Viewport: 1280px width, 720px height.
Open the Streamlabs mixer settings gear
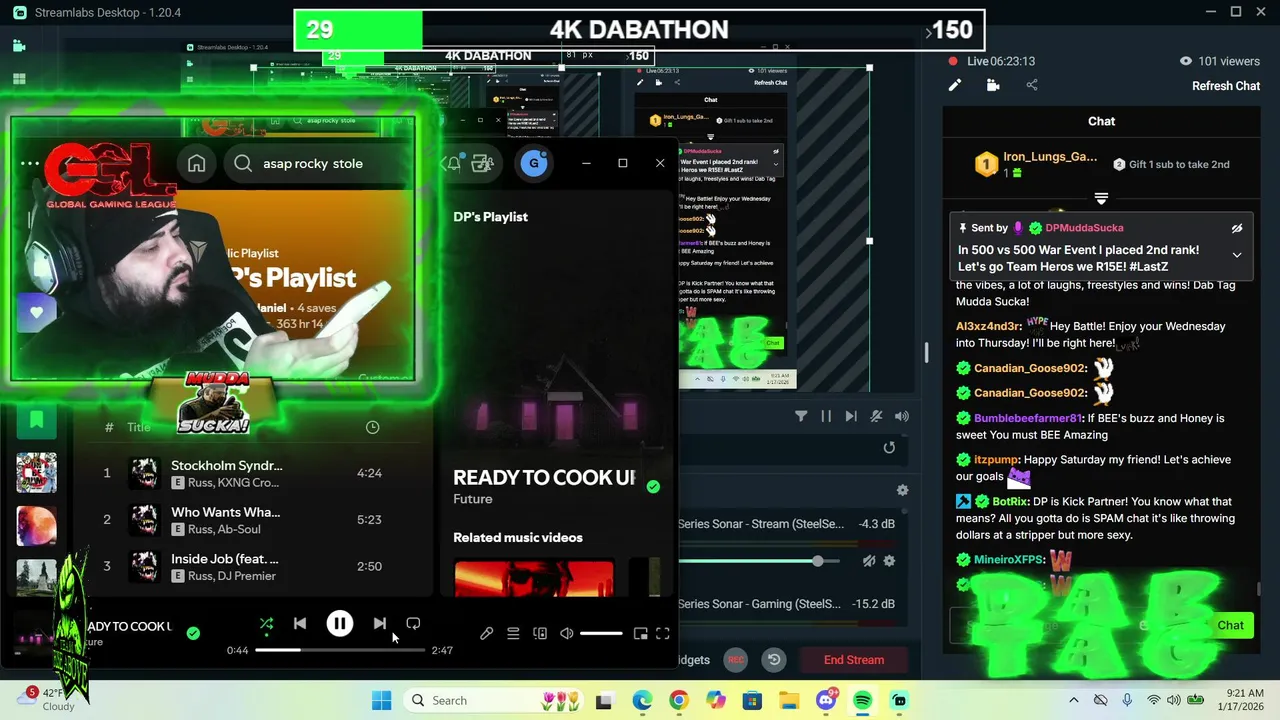[x=902, y=490]
